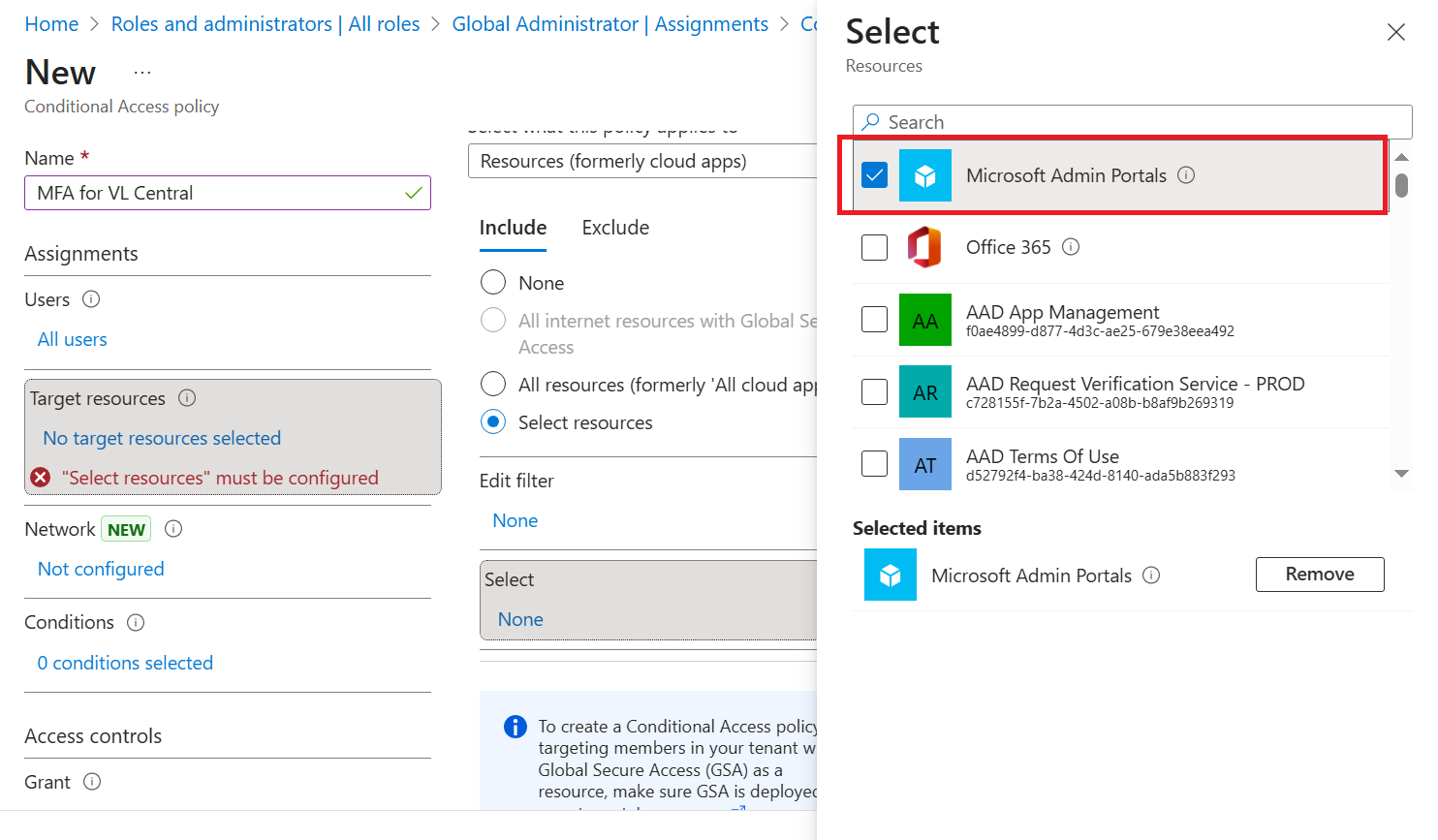Click the info icon next to Office 365

click(1071, 247)
